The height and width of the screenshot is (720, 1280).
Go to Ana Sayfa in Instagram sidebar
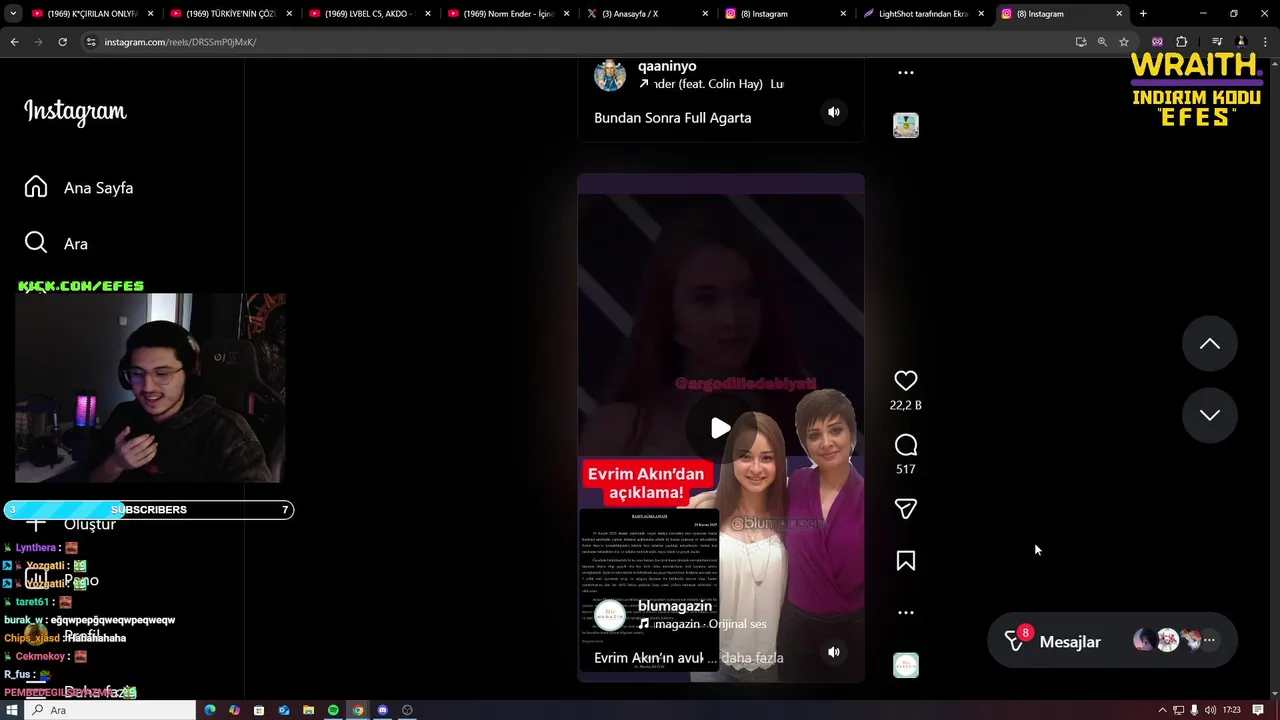80,188
